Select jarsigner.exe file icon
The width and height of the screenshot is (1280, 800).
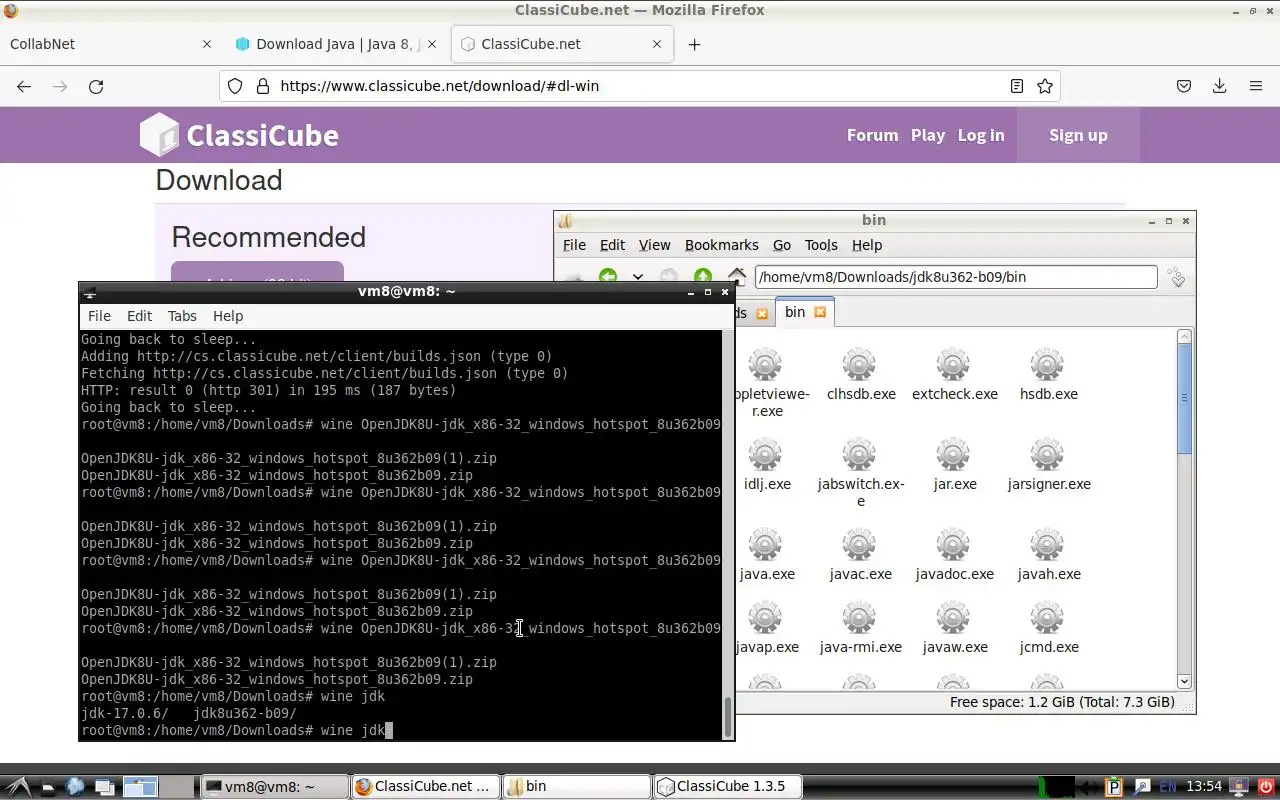click(1048, 465)
